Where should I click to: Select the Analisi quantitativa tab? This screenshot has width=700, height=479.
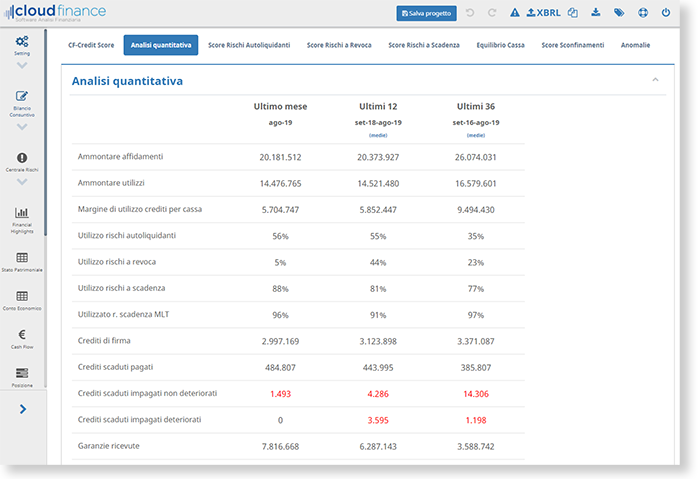[x=161, y=45]
